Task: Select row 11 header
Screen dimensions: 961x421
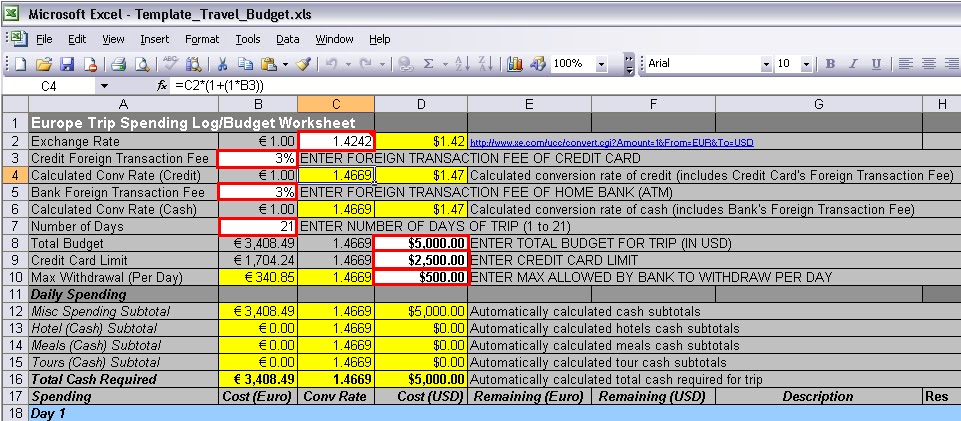Action: point(15,294)
